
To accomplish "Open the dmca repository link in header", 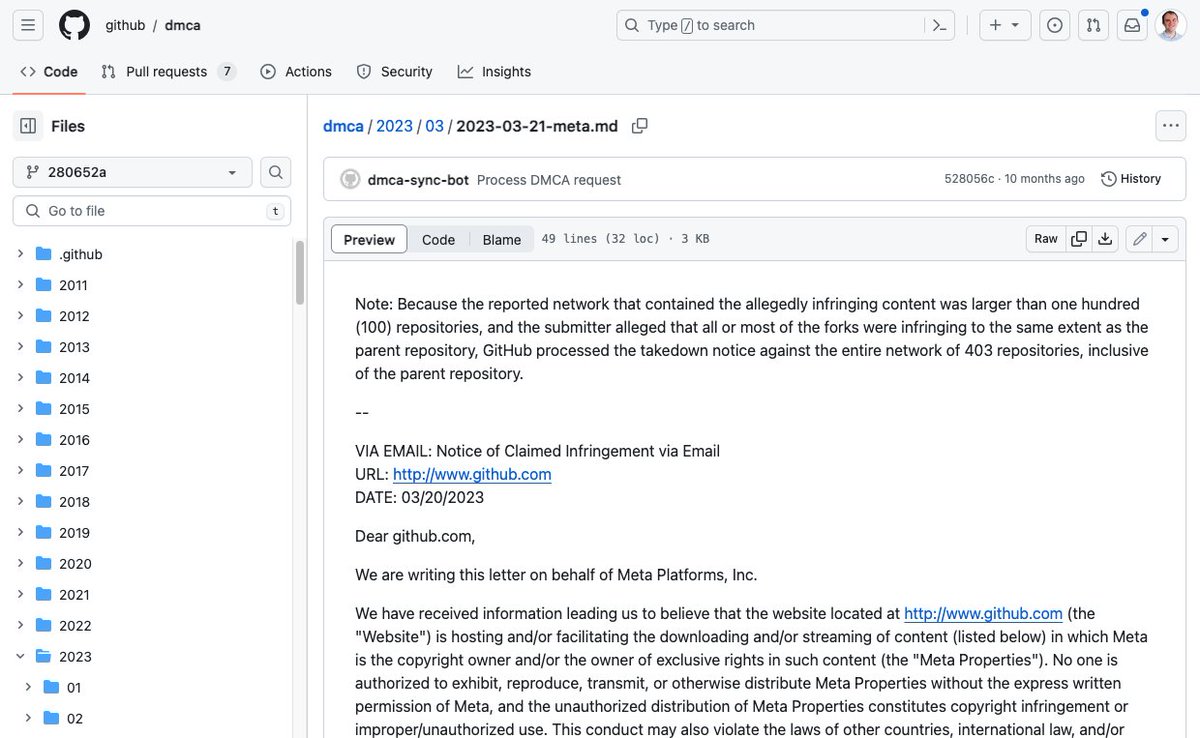I will click(183, 25).
